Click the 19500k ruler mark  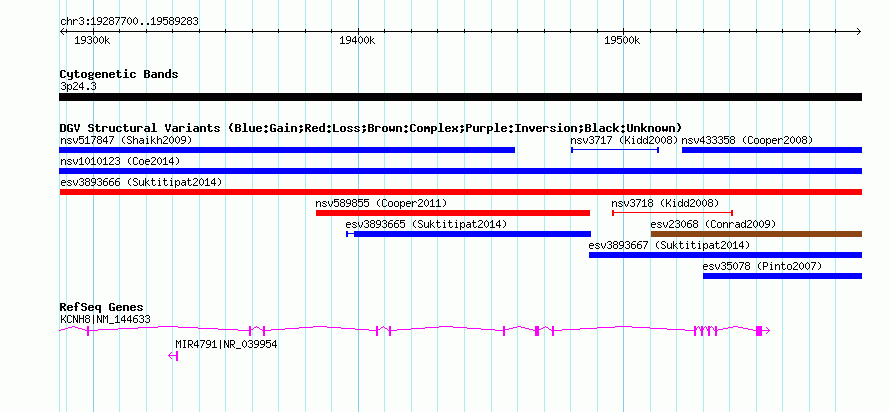pyautogui.click(x=622, y=41)
